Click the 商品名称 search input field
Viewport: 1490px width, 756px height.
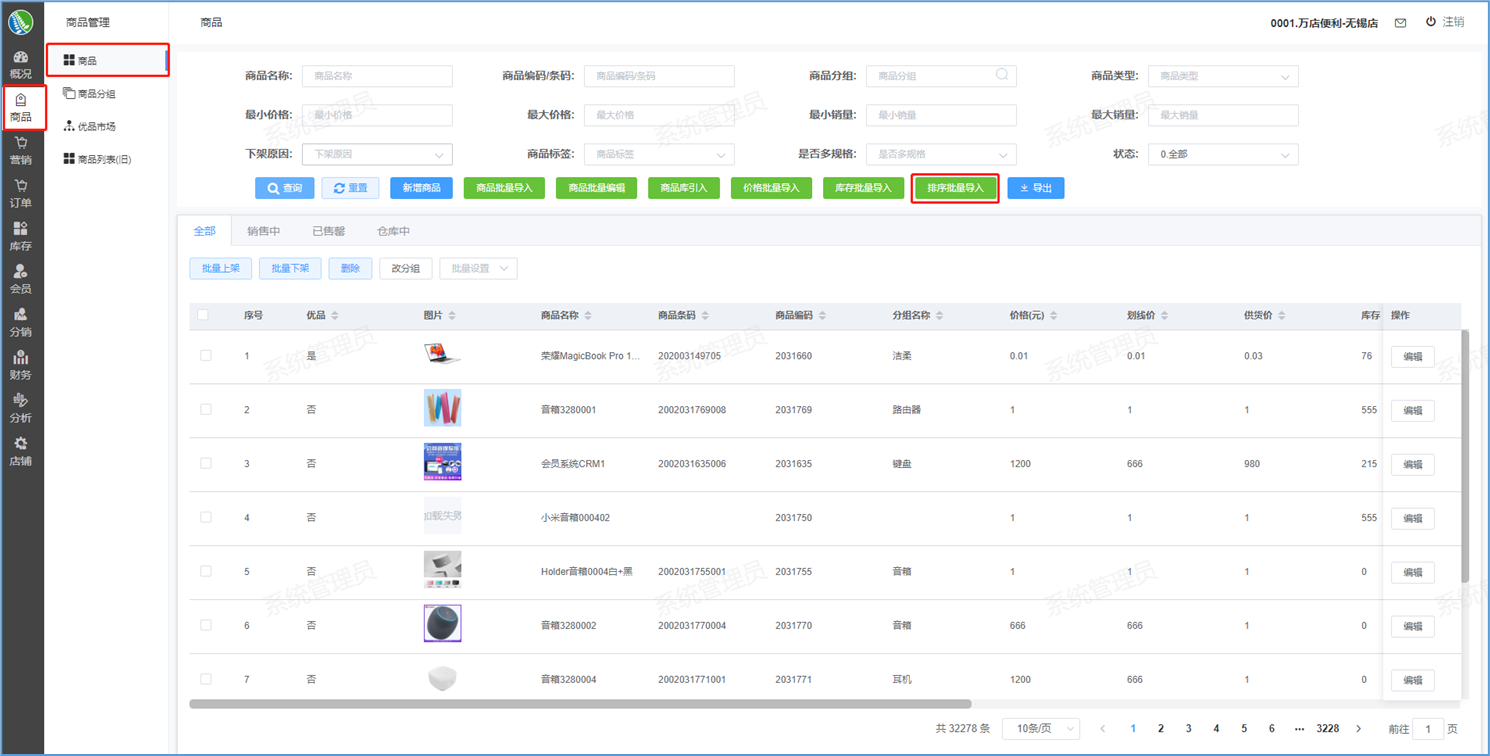pyautogui.click(x=377, y=76)
